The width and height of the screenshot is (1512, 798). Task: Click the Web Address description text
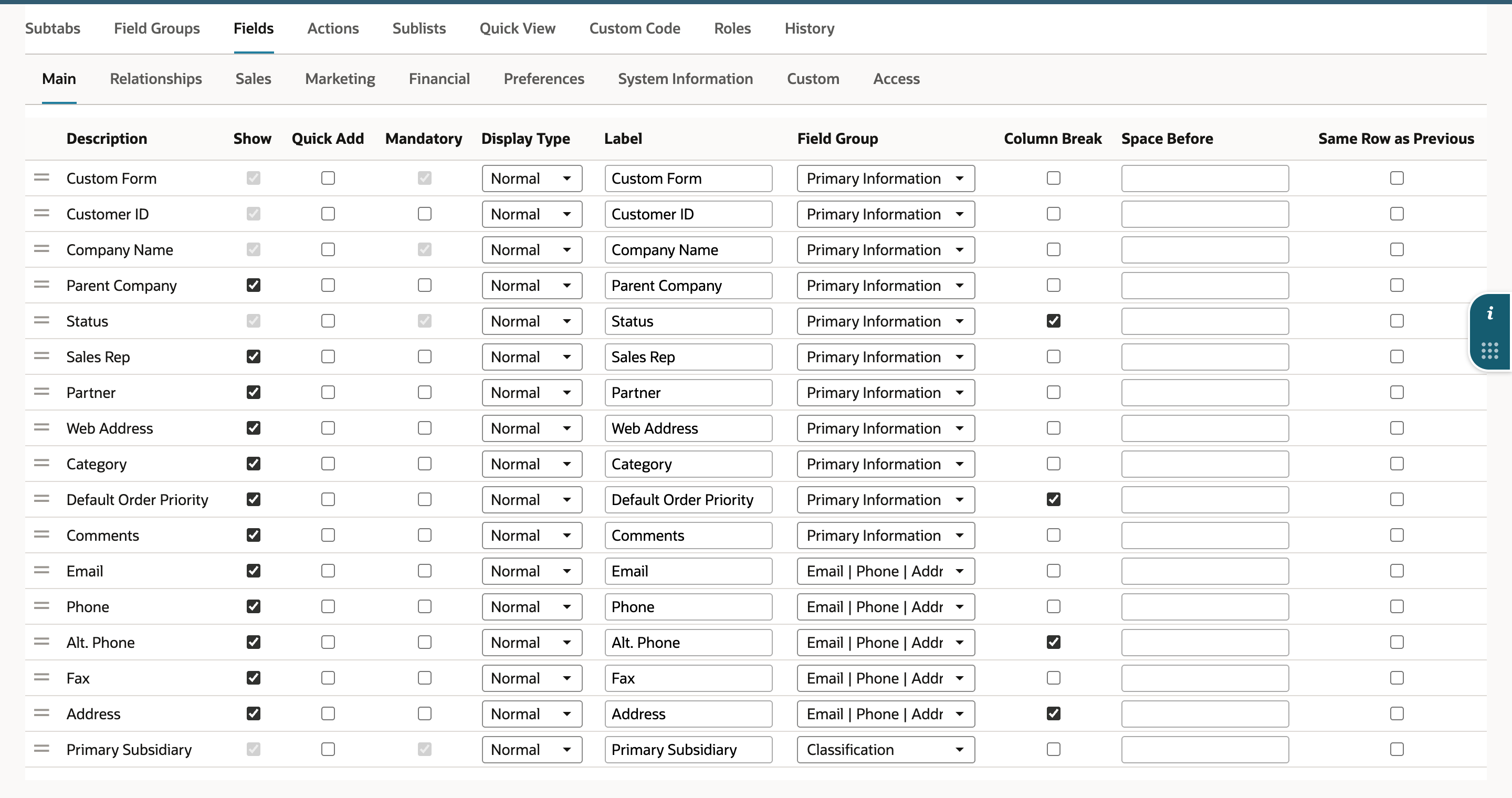point(110,428)
